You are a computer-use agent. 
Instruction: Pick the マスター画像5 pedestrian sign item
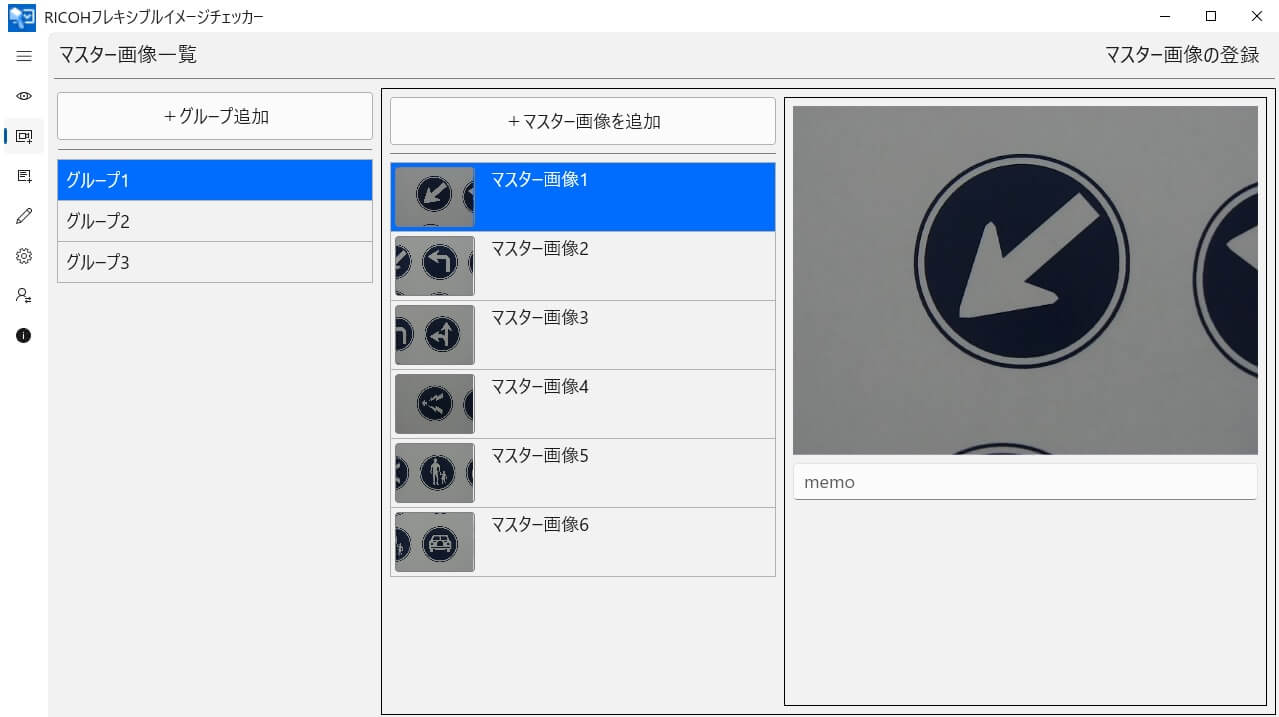583,473
